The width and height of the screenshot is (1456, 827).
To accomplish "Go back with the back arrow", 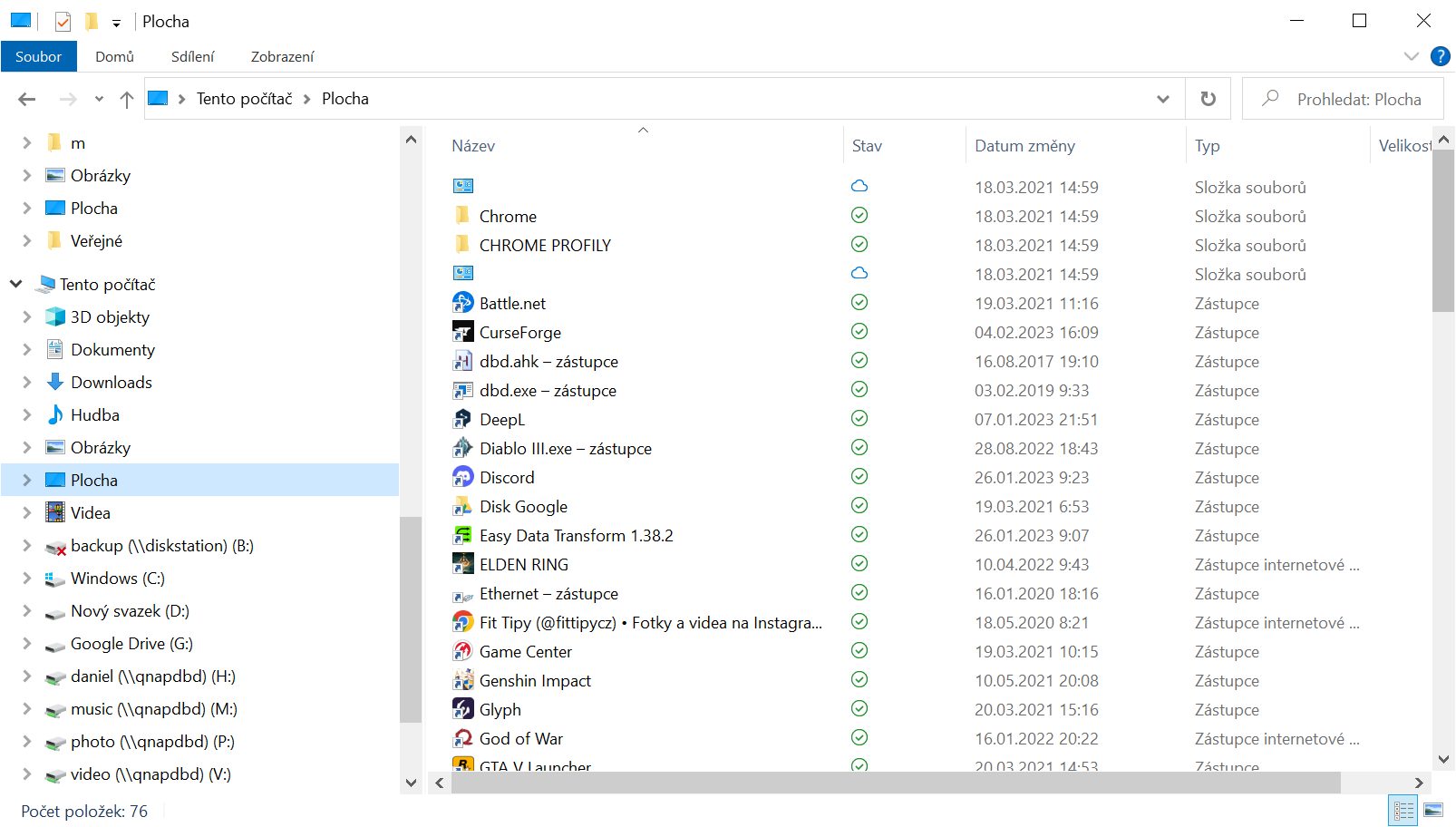I will (27, 99).
